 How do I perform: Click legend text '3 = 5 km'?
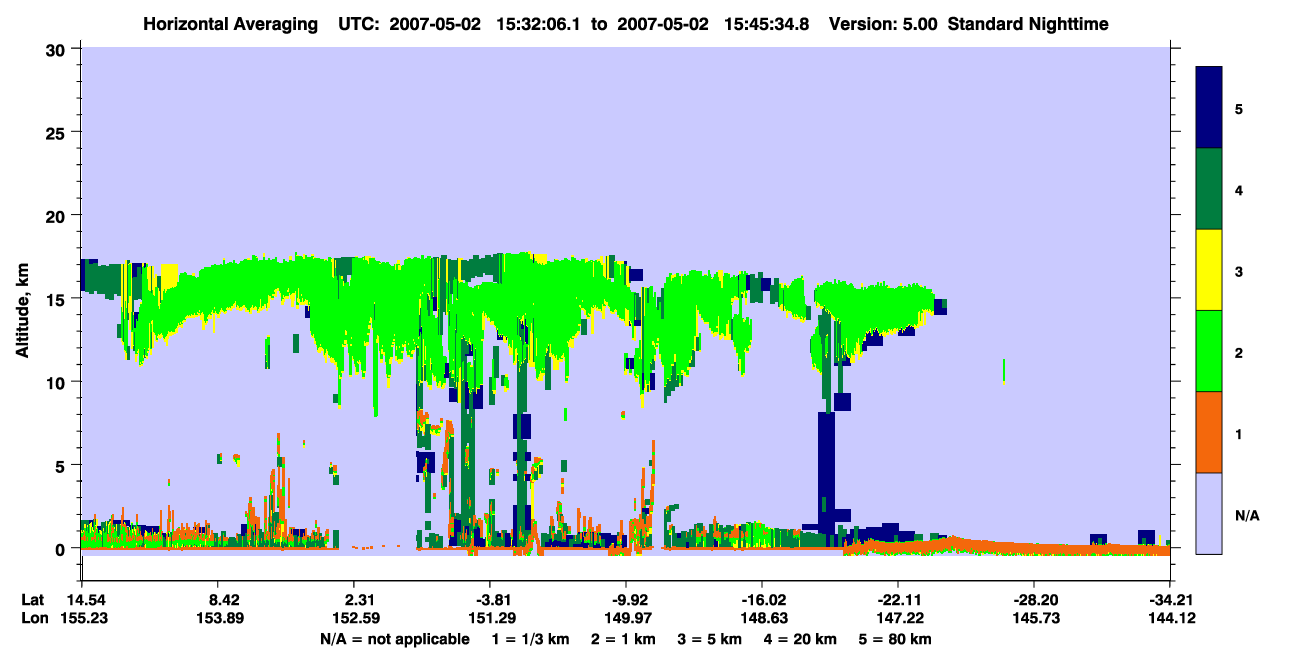710,639
